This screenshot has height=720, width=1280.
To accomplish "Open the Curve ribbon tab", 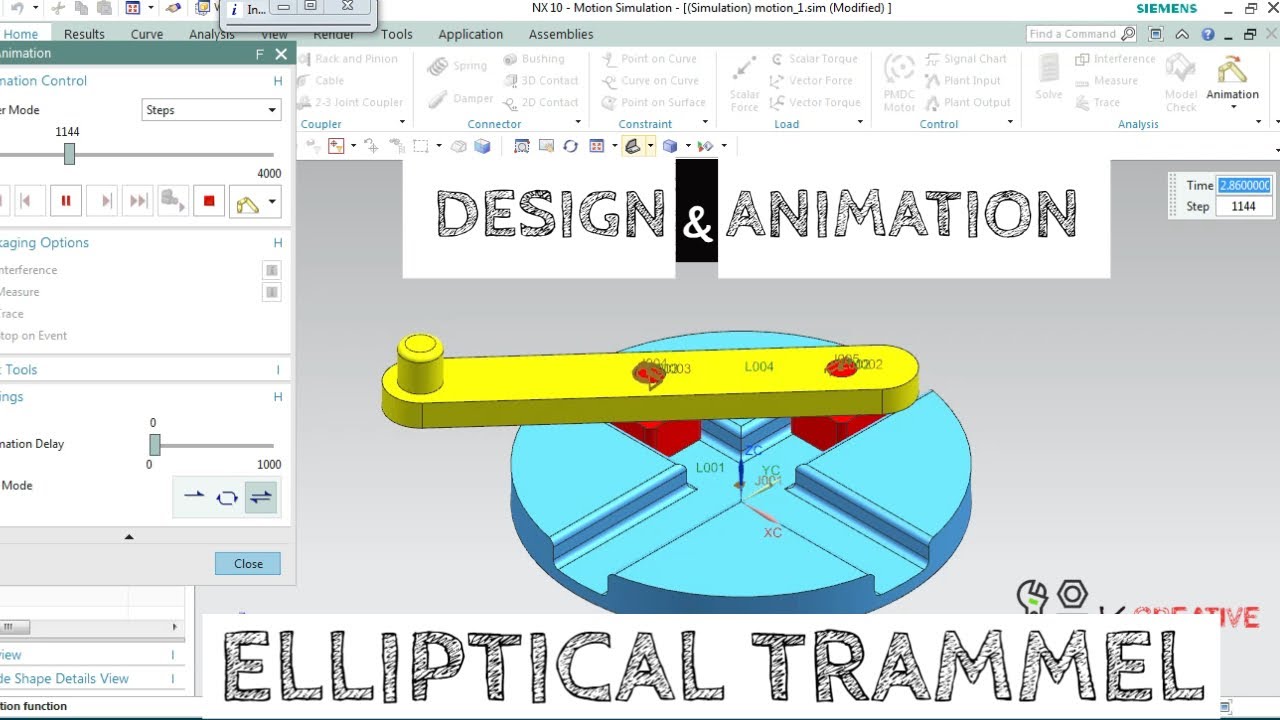I will (x=147, y=34).
